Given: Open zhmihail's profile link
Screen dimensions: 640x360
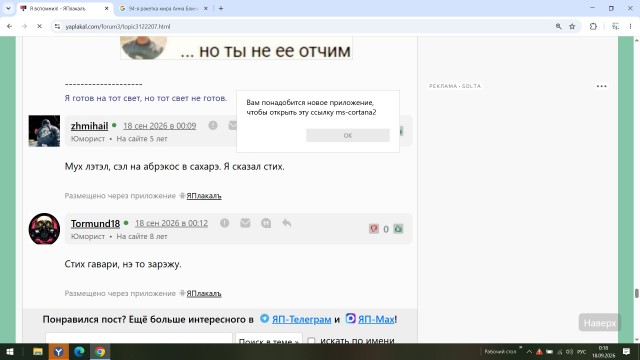Looking at the screenshot, I should click(89, 126).
